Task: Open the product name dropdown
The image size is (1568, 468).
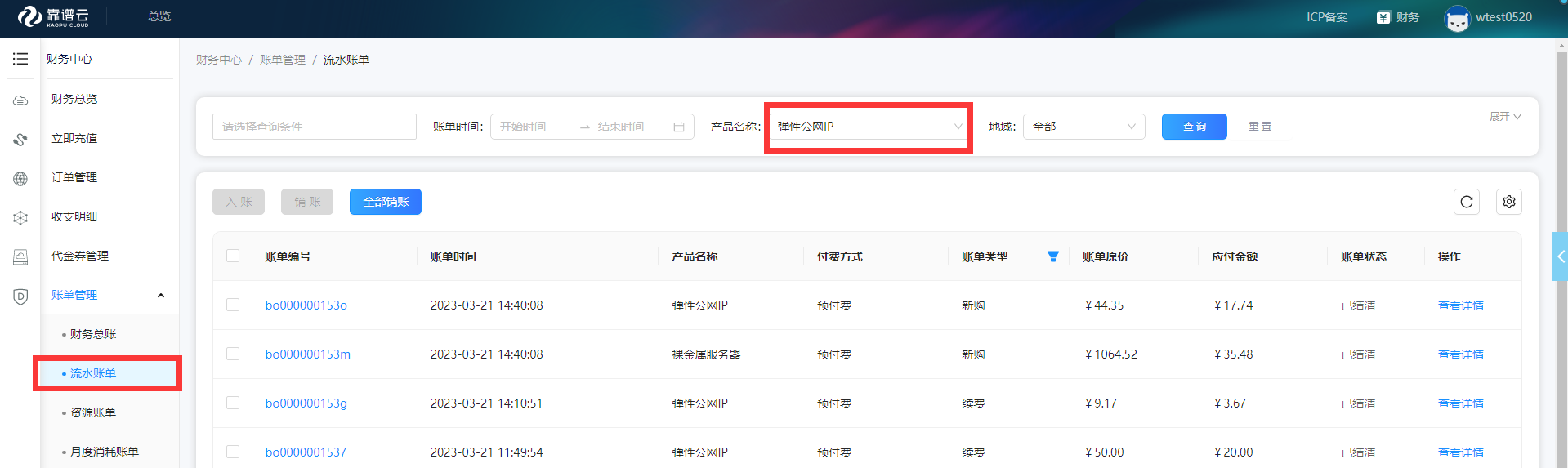Action: pos(869,127)
